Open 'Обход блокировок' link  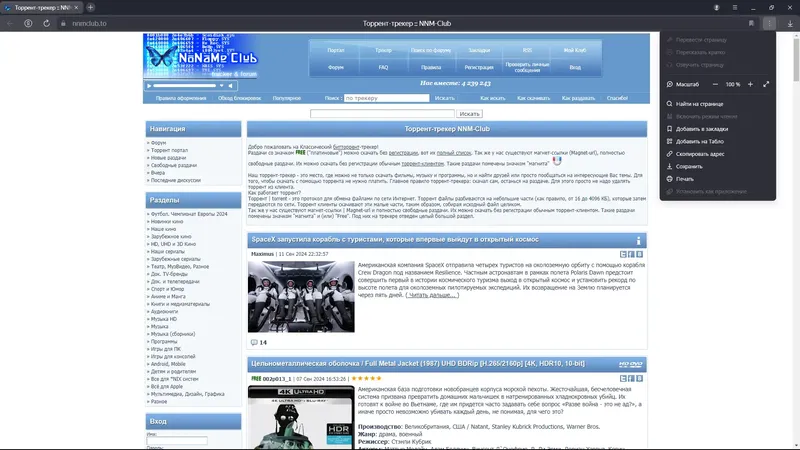pyautogui.click(x=239, y=98)
